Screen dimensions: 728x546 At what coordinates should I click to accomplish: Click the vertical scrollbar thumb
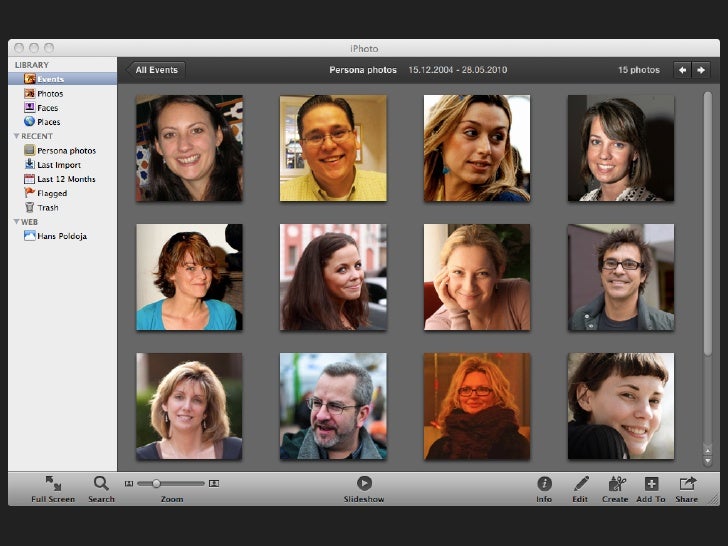[708, 224]
